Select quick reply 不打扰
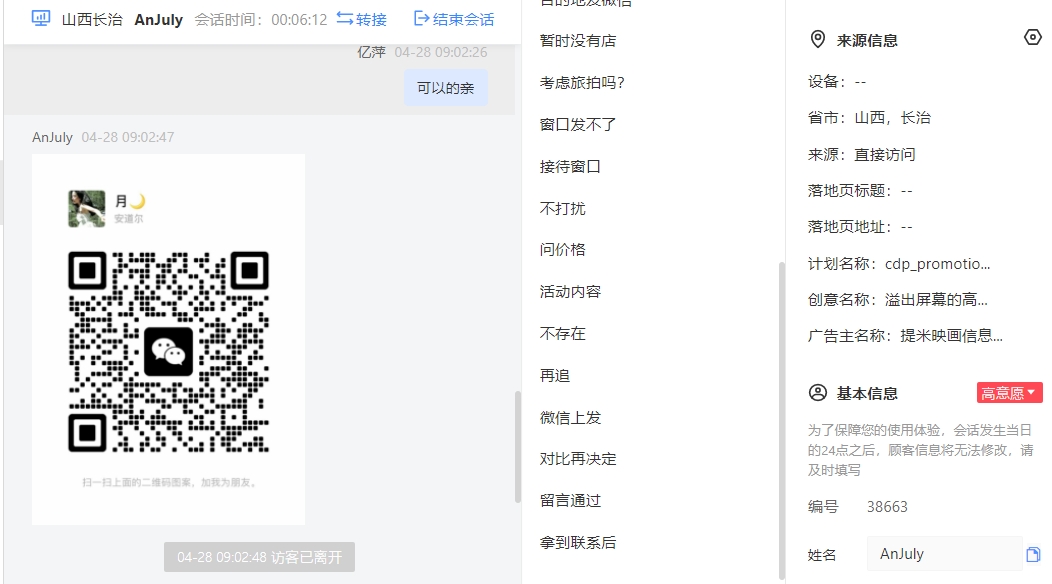 pyautogui.click(x=562, y=208)
